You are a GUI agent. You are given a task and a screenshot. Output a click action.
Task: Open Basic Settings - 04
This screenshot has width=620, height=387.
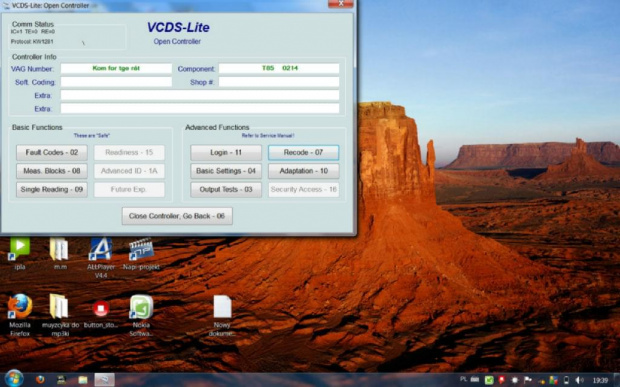pyautogui.click(x=226, y=171)
